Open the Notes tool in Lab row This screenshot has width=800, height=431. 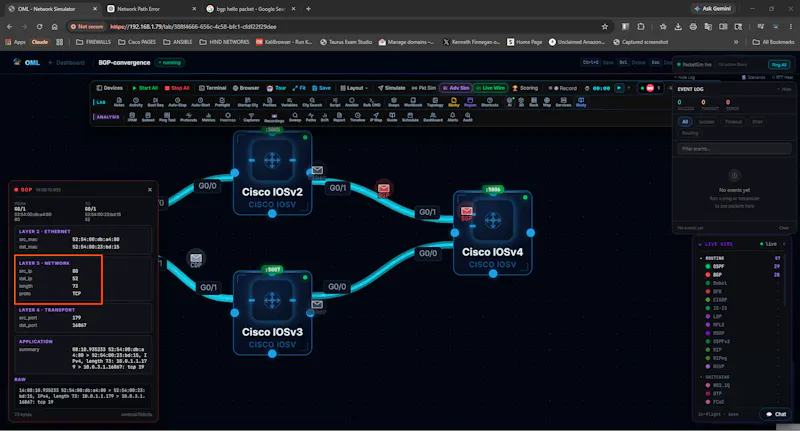[x=119, y=102]
